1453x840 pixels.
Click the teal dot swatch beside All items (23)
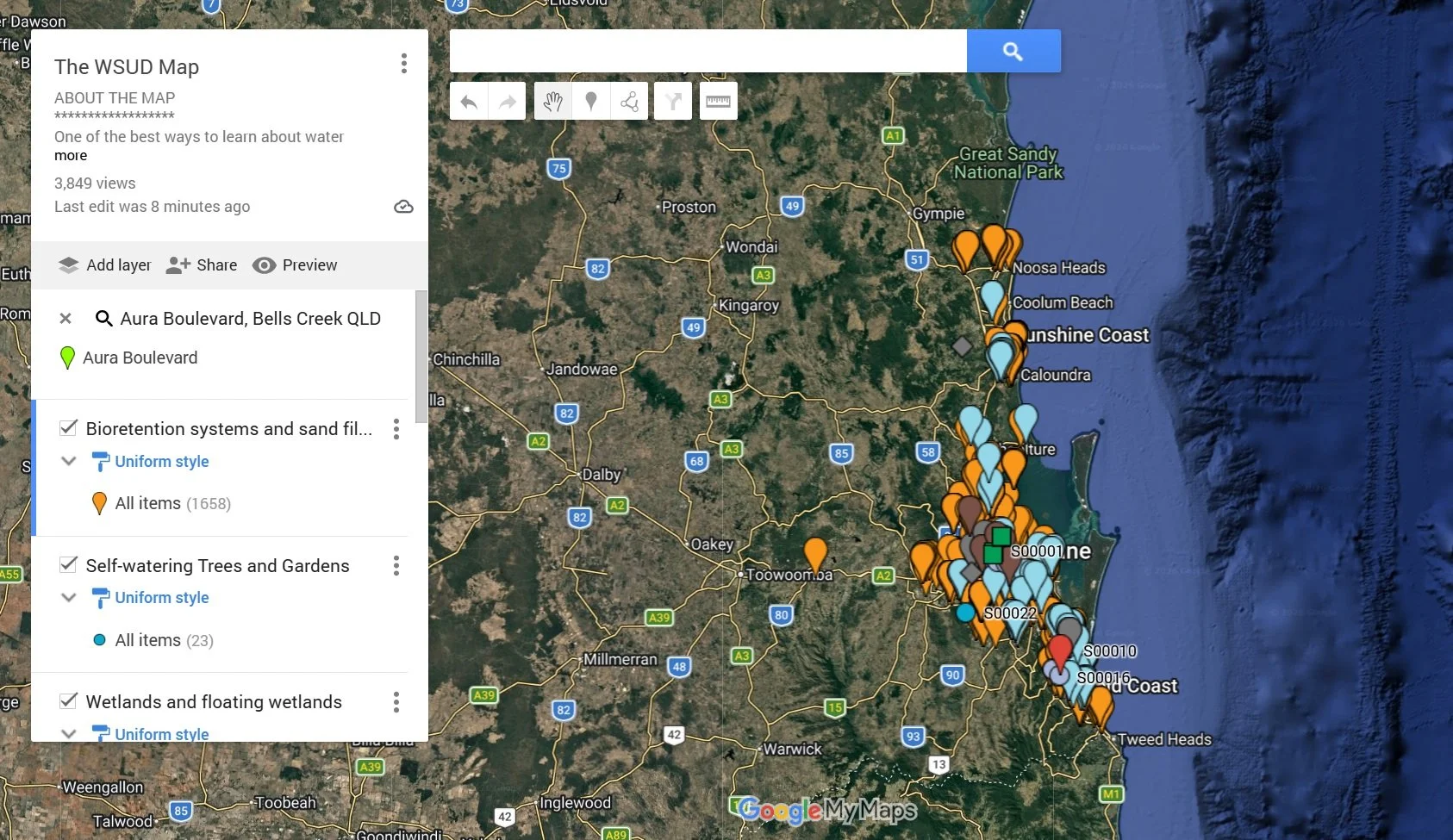coord(99,640)
